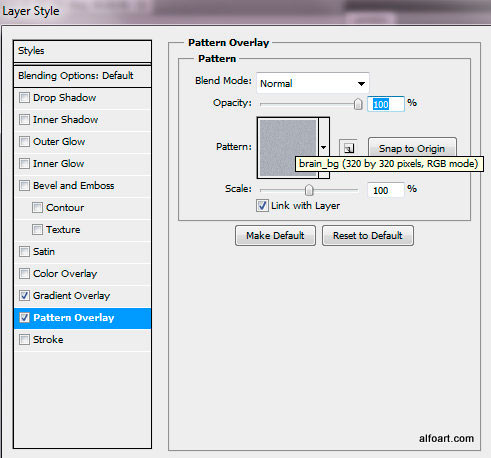The height and width of the screenshot is (458, 491).
Task: Click the brain_bg pattern preview swatch
Action: pyautogui.click(x=288, y=148)
